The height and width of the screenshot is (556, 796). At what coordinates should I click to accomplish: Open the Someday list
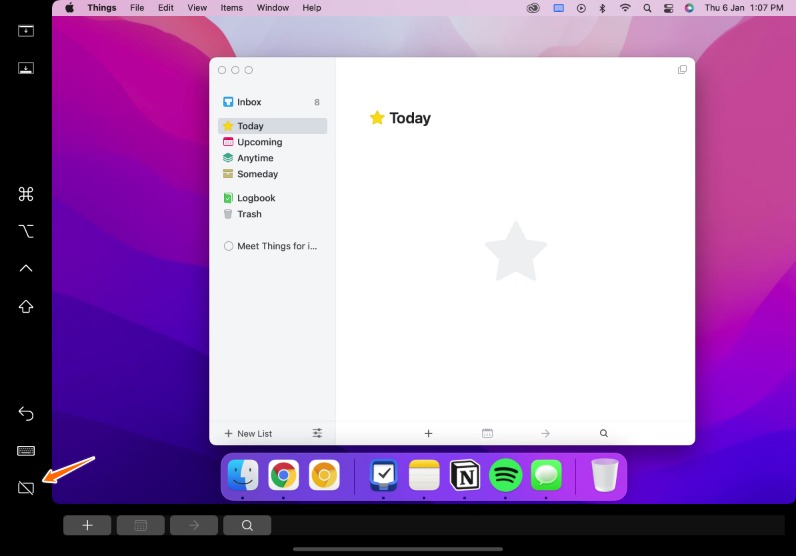[272, 174]
